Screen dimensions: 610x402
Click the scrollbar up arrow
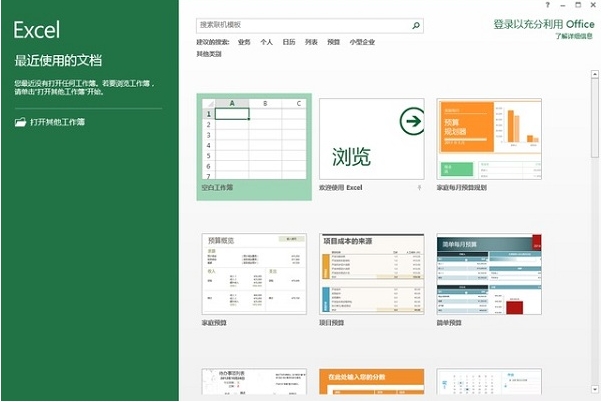(594, 74)
